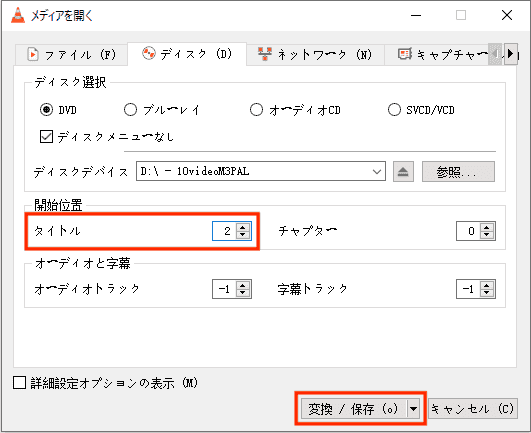Image resolution: width=531 pixels, height=433 pixels.
Task: Increase オーディオトラック with up arrow
Action: click(242, 285)
